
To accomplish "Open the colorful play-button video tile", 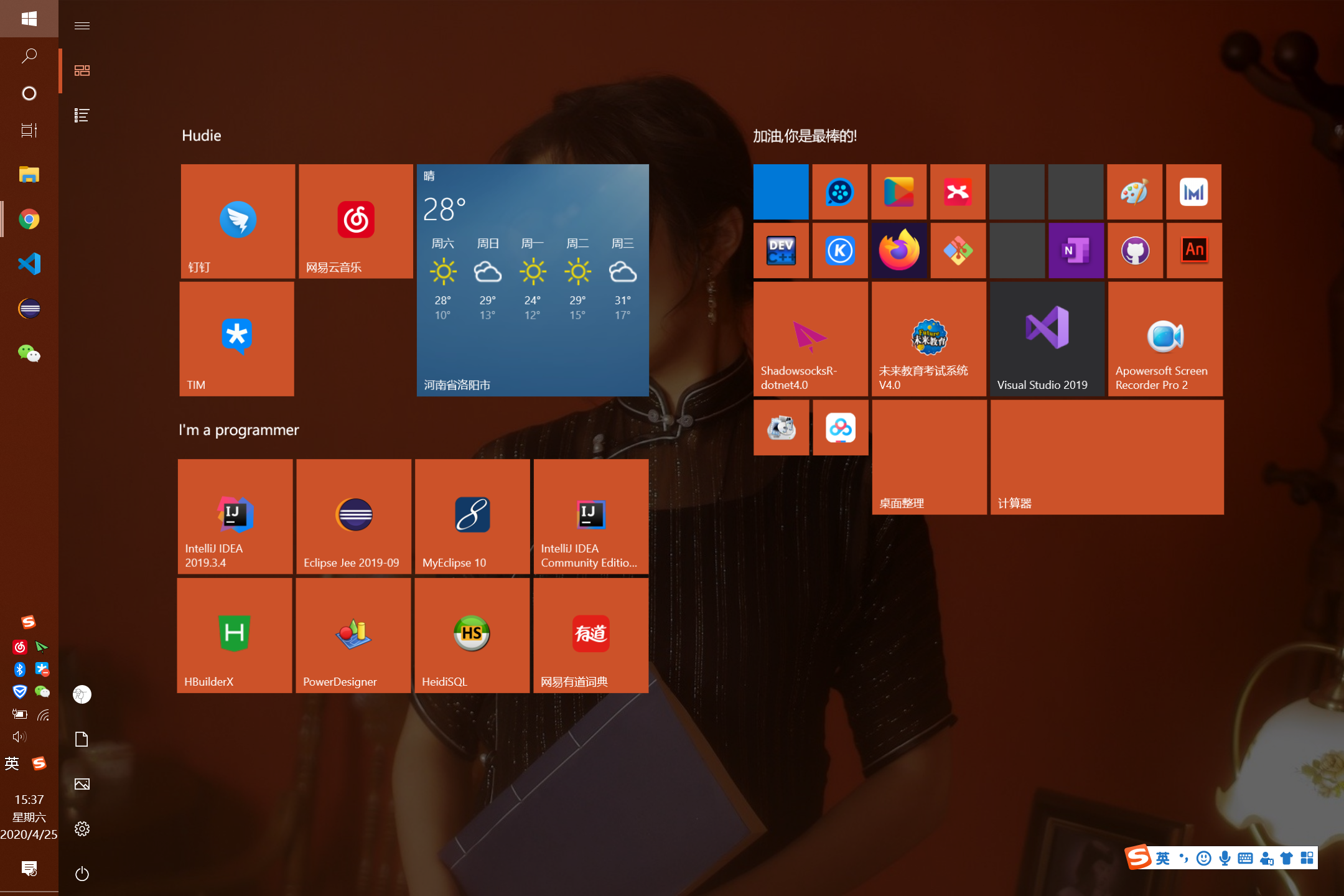I will pos(899,192).
